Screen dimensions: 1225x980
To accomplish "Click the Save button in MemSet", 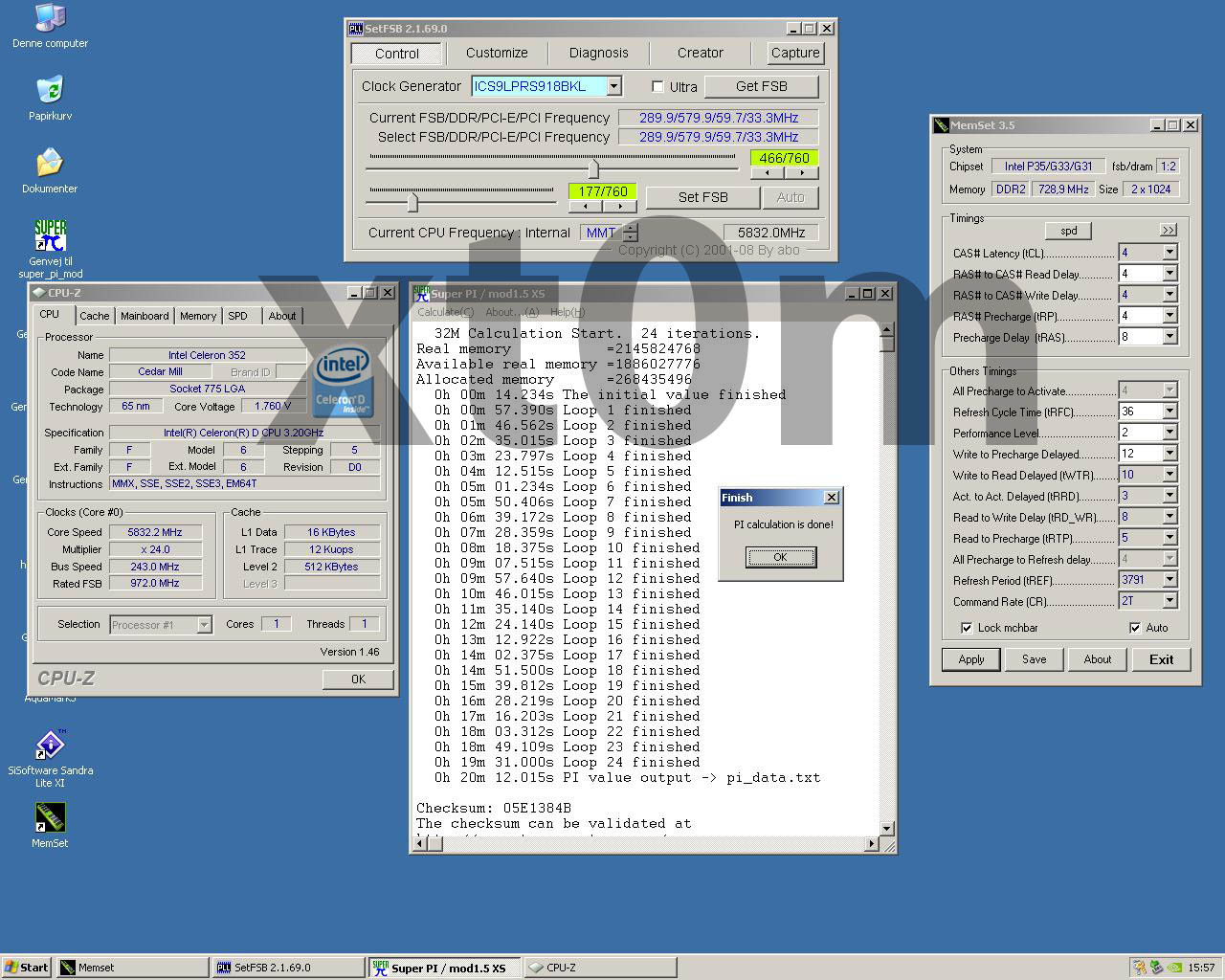I will pyautogui.click(x=1035, y=659).
